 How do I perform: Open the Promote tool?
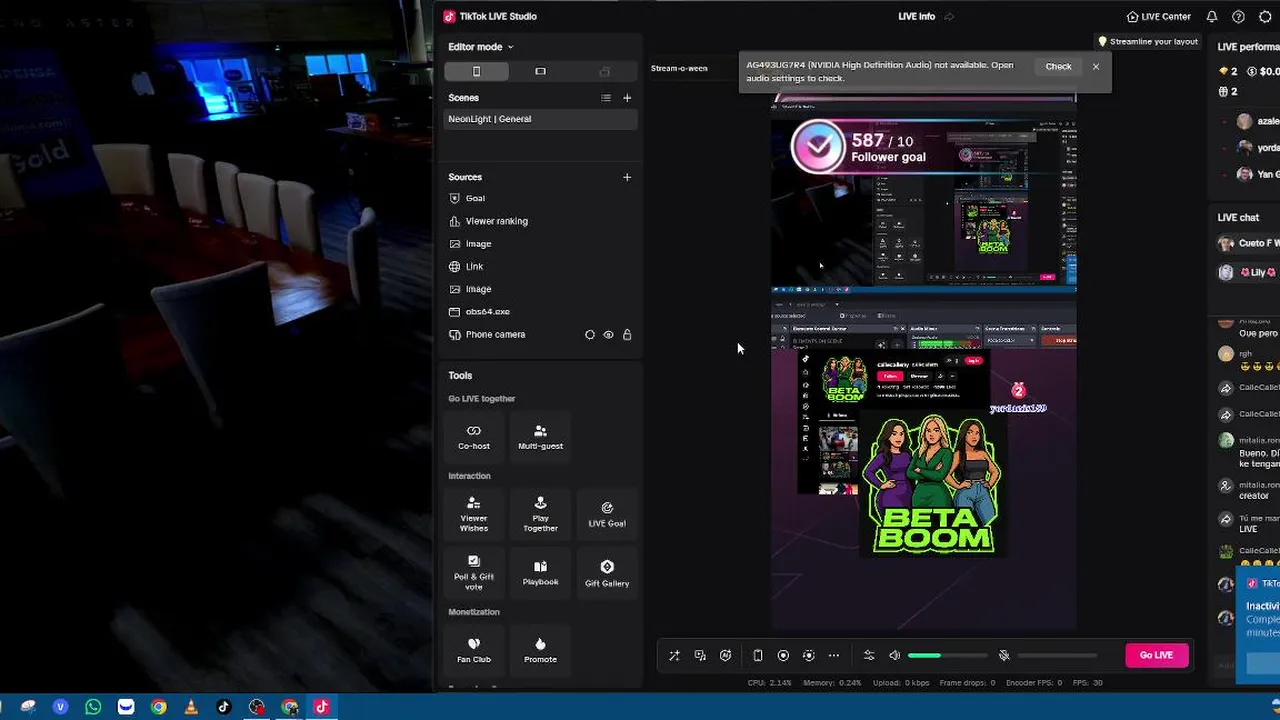pos(540,650)
